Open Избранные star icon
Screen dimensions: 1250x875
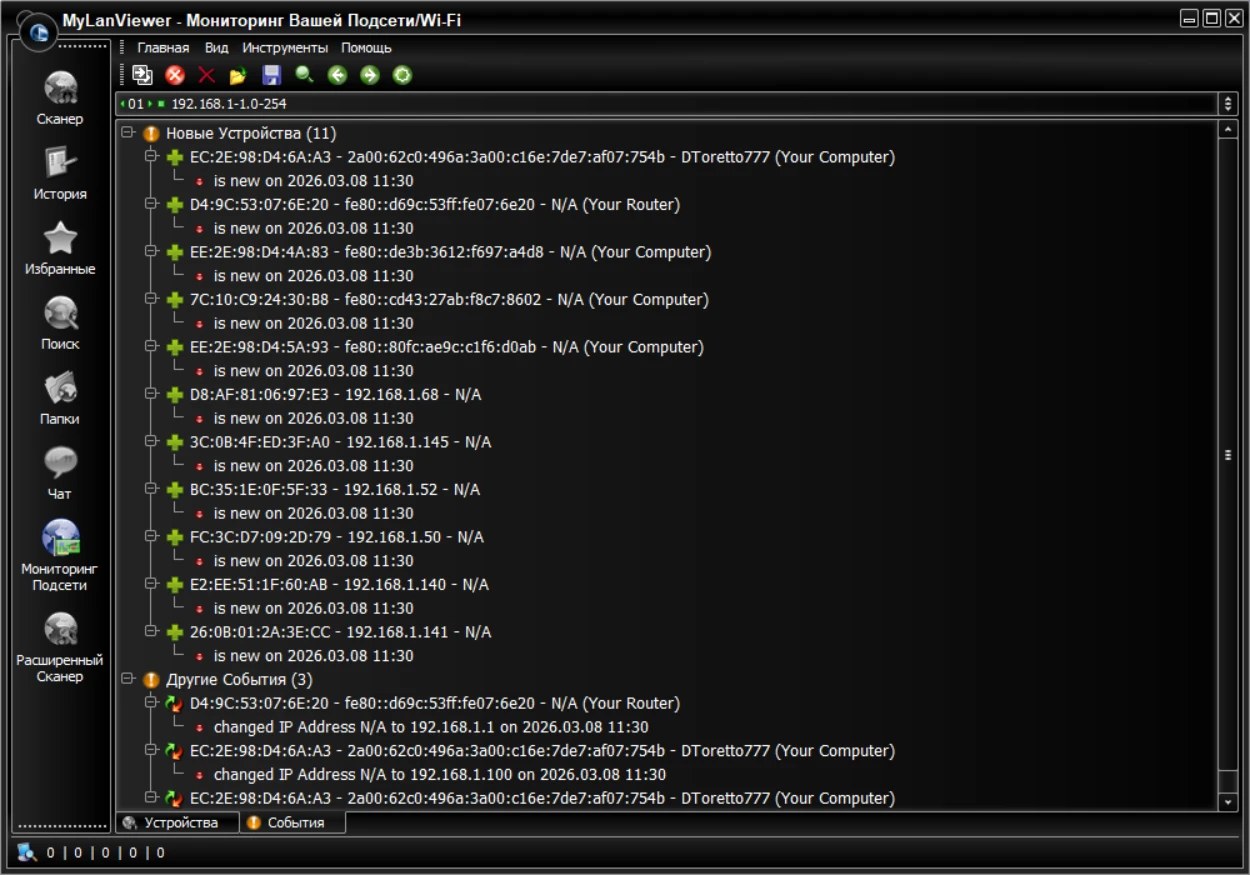(60, 239)
